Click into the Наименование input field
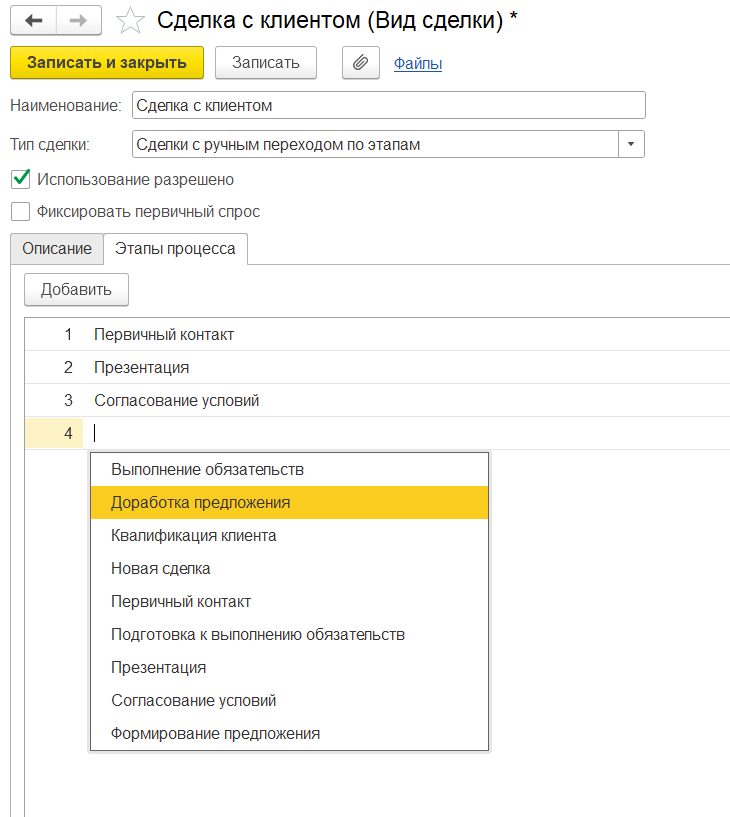This screenshot has width=730, height=817. 389,105
